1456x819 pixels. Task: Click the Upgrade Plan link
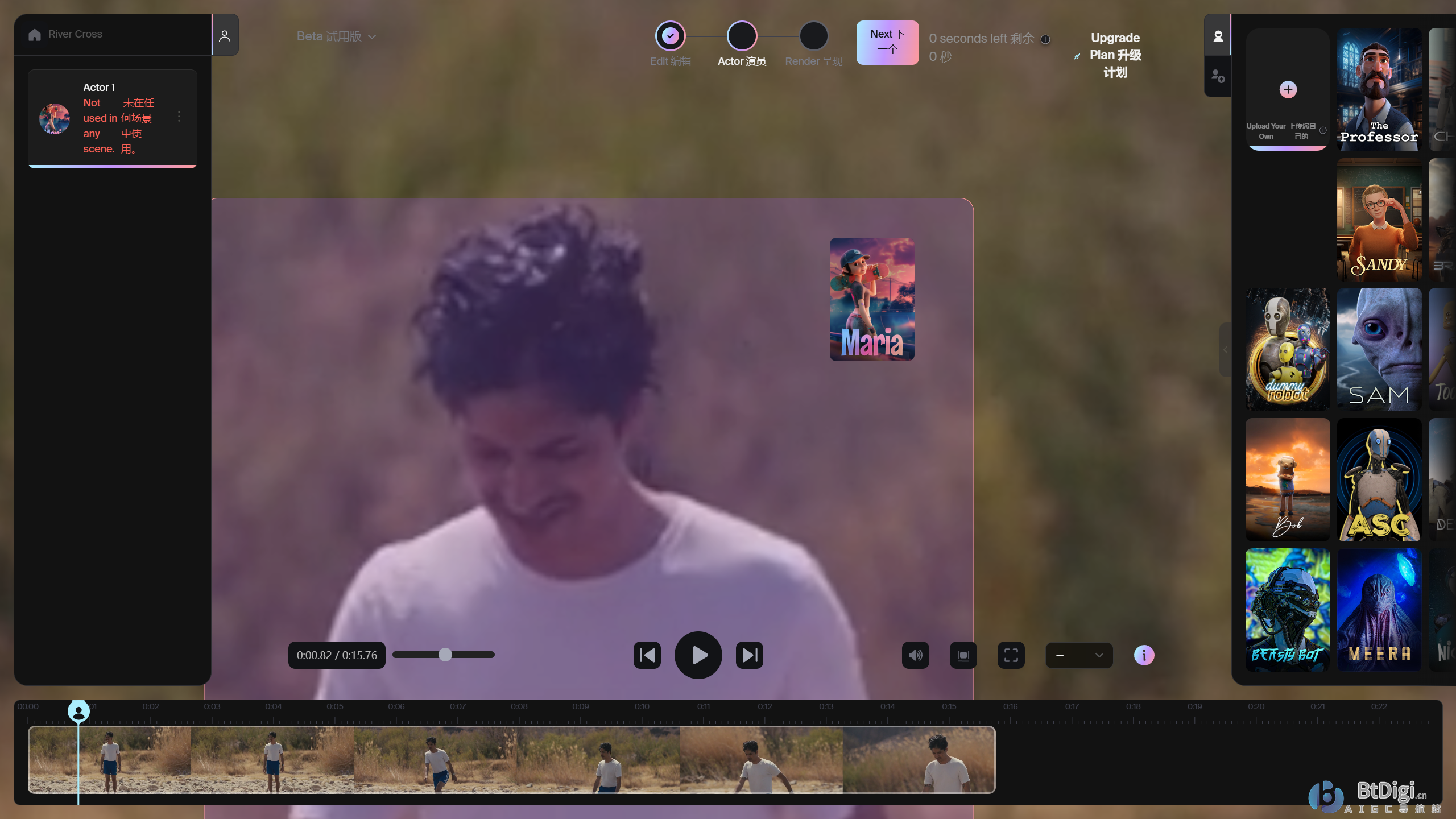tap(1115, 55)
